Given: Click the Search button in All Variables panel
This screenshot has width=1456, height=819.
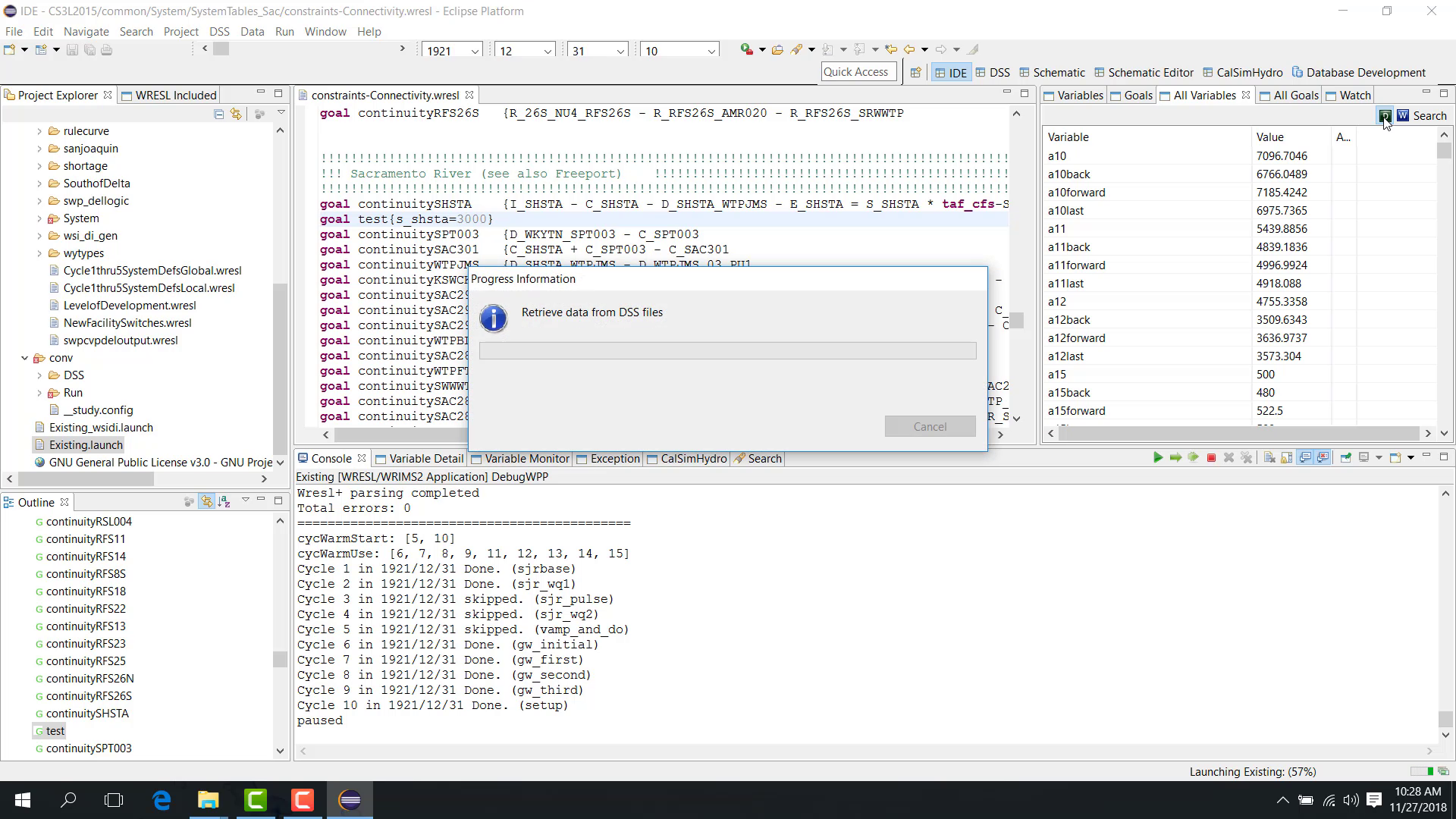Looking at the screenshot, I should pos(1429,116).
